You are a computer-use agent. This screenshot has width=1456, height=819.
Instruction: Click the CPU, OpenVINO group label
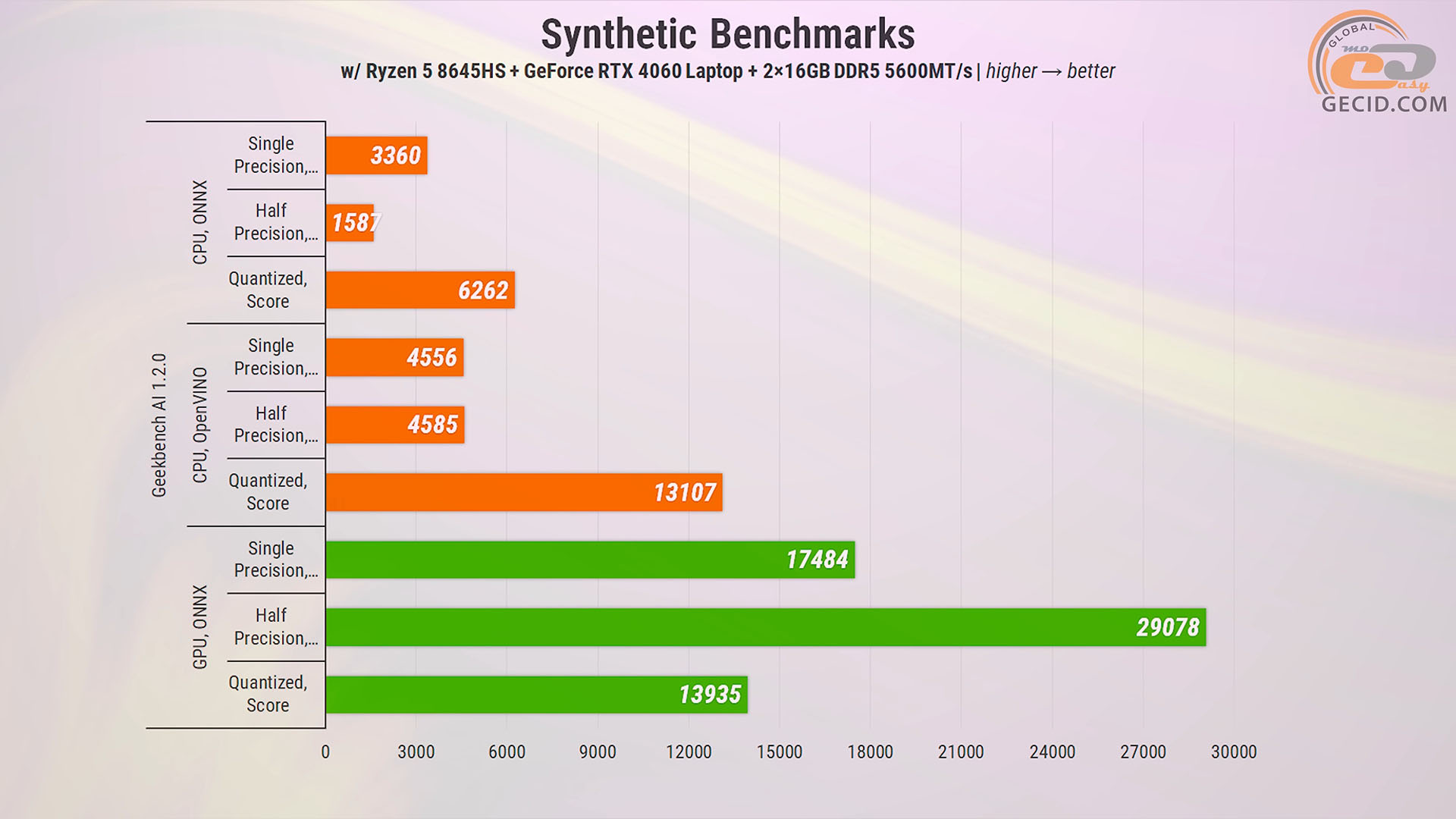199,425
